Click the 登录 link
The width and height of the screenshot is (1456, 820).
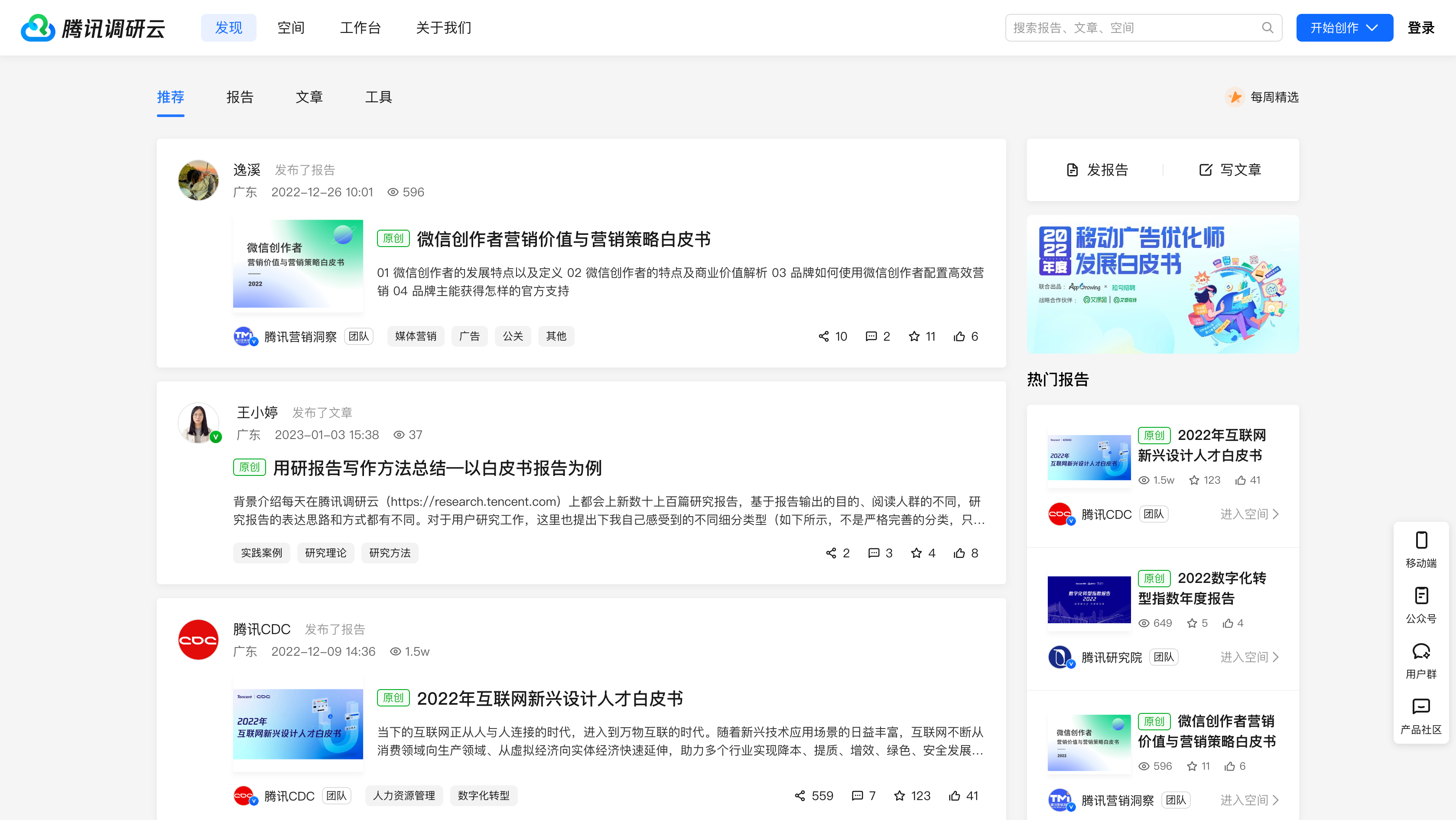[1420, 28]
